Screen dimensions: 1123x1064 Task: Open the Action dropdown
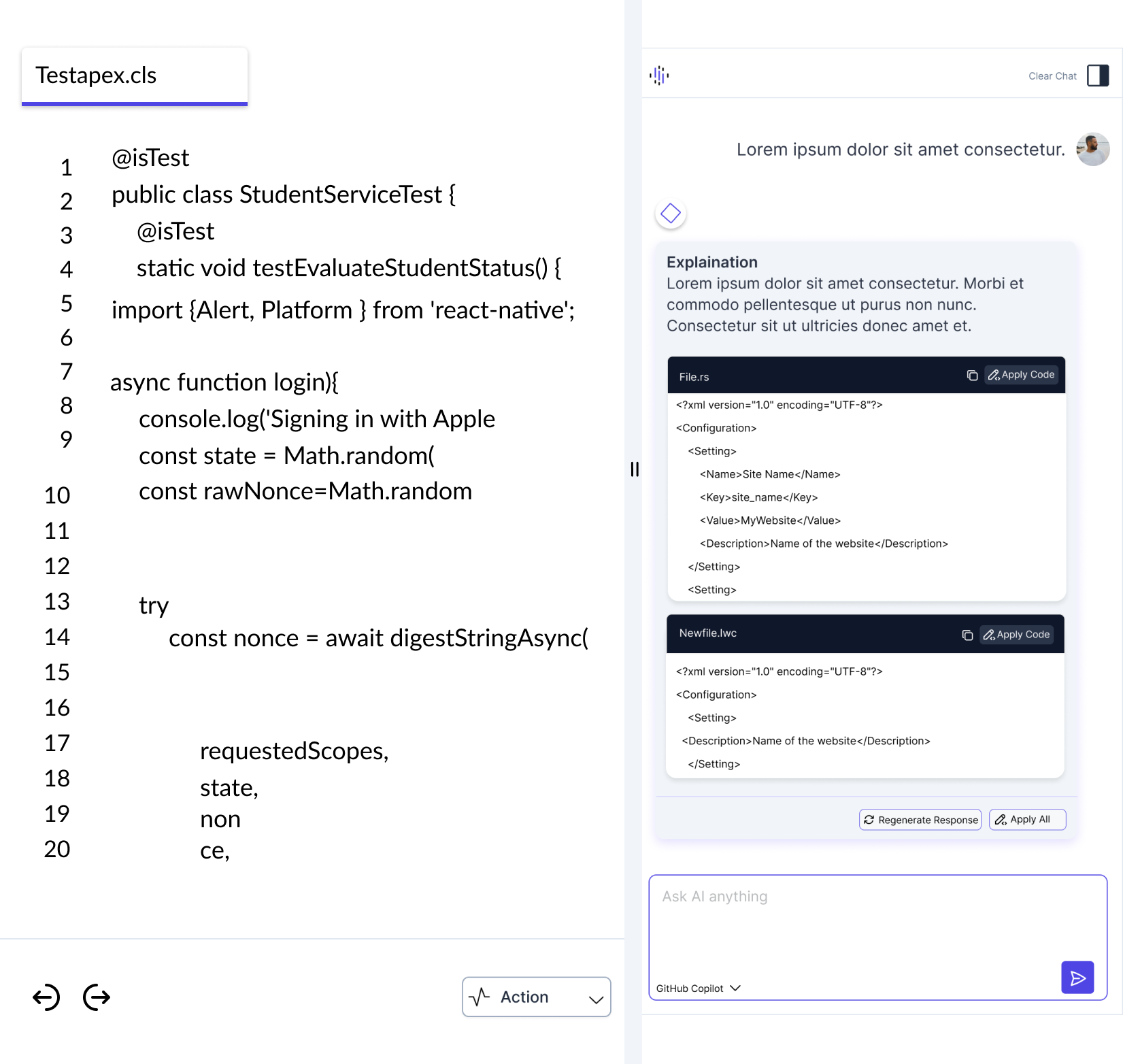537,997
